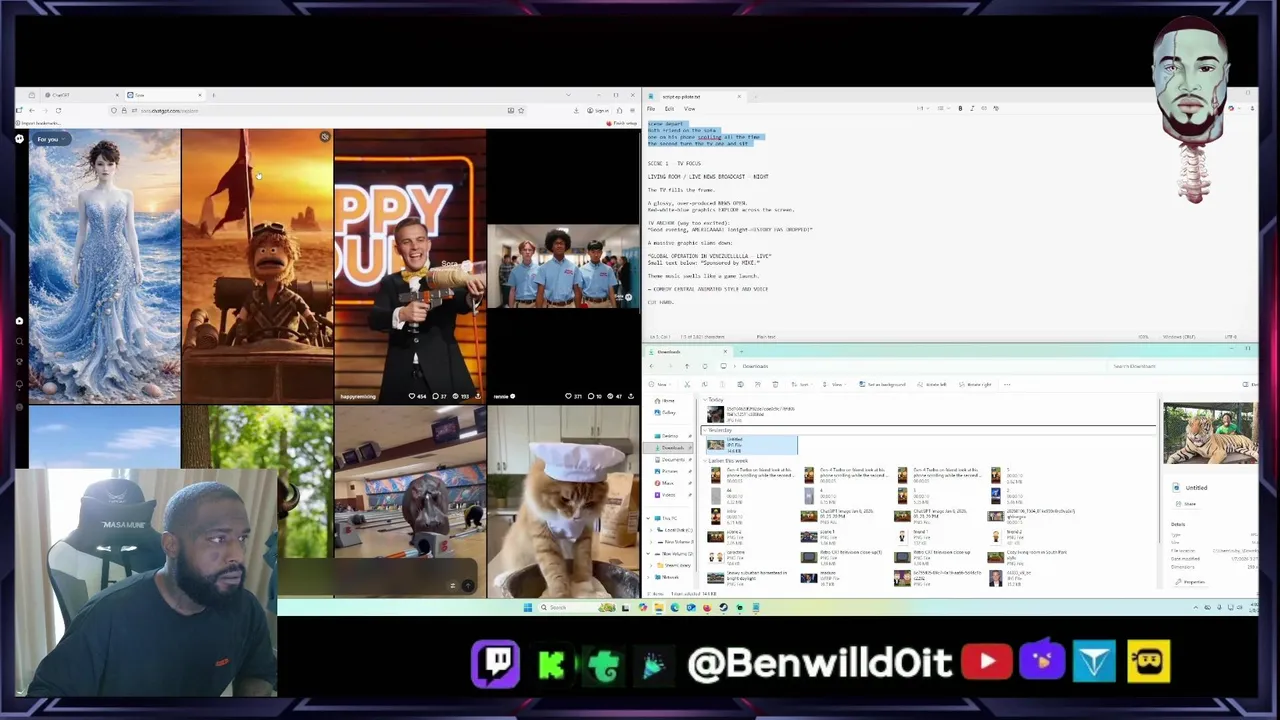The height and width of the screenshot is (720, 1280).
Task: Open the View dropdown in Explorer toolbar
Action: 832,385
